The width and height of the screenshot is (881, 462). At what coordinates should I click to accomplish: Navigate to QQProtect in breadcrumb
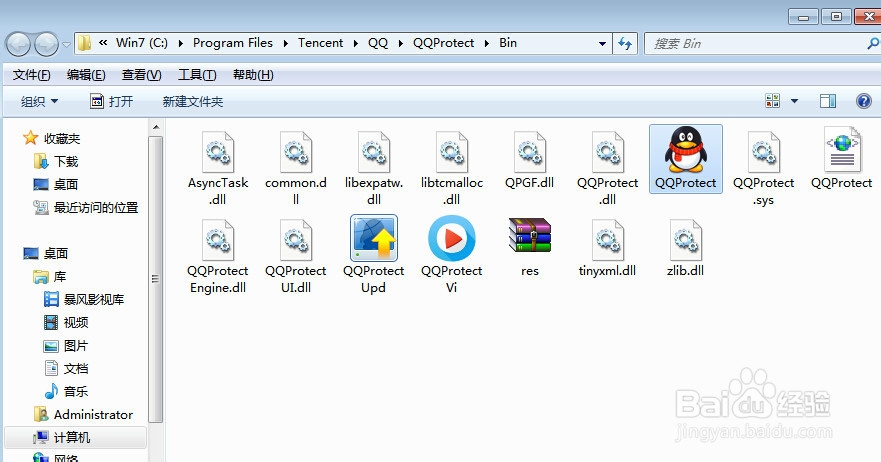click(x=443, y=43)
